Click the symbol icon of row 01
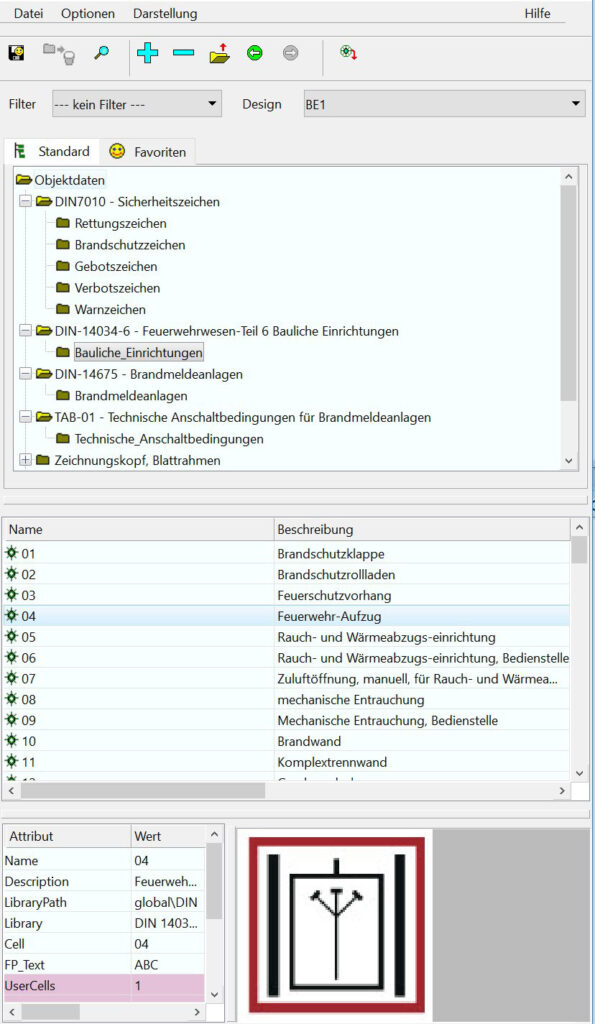The height and width of the screenshot is (1024, 595). click(x=12, y=554)
